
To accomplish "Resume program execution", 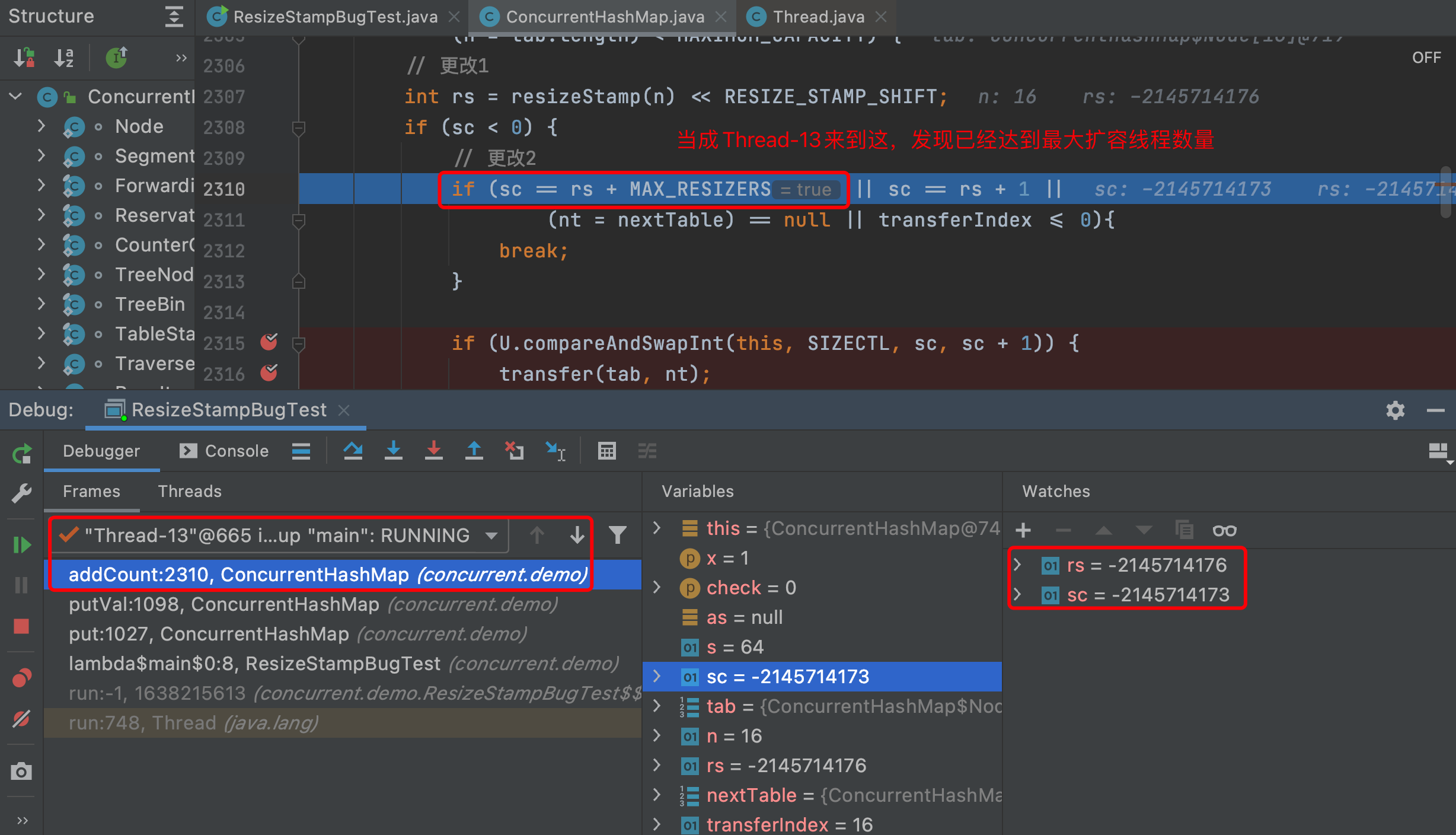I will point(22,544).
